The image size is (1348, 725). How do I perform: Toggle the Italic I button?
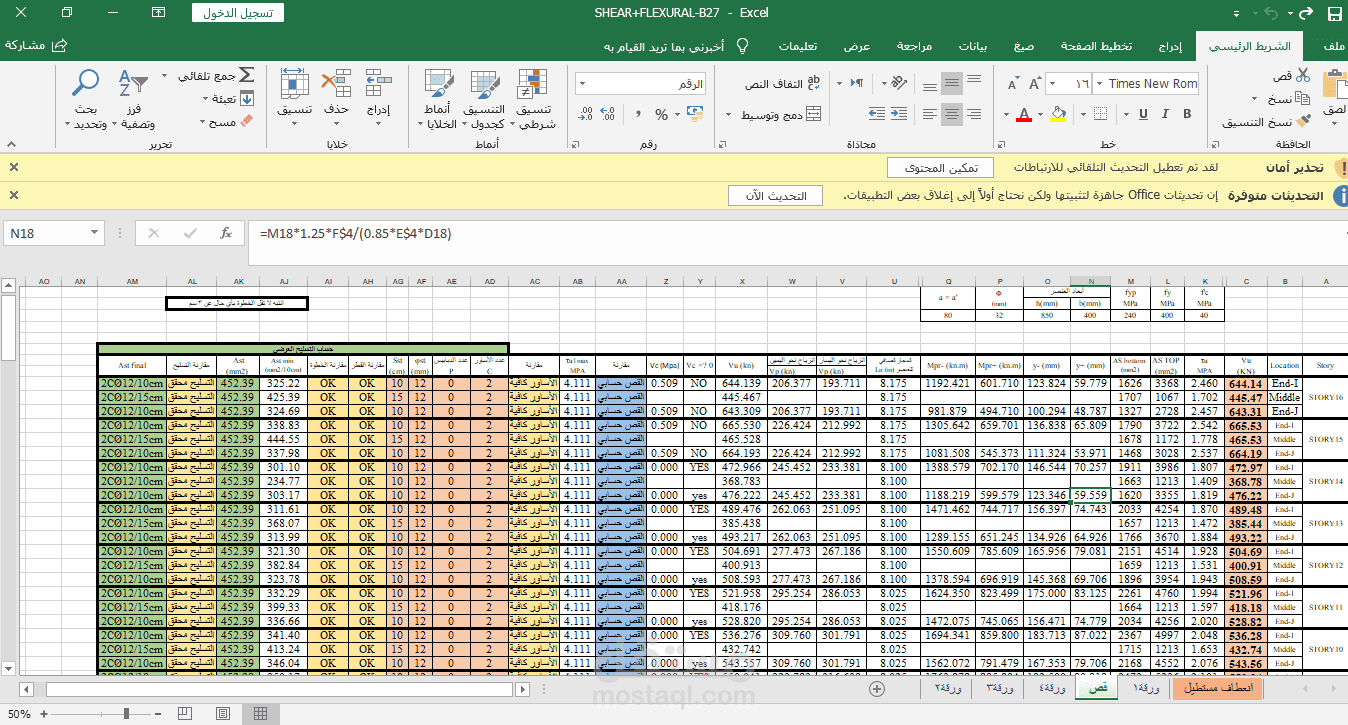pos(1163,113)
